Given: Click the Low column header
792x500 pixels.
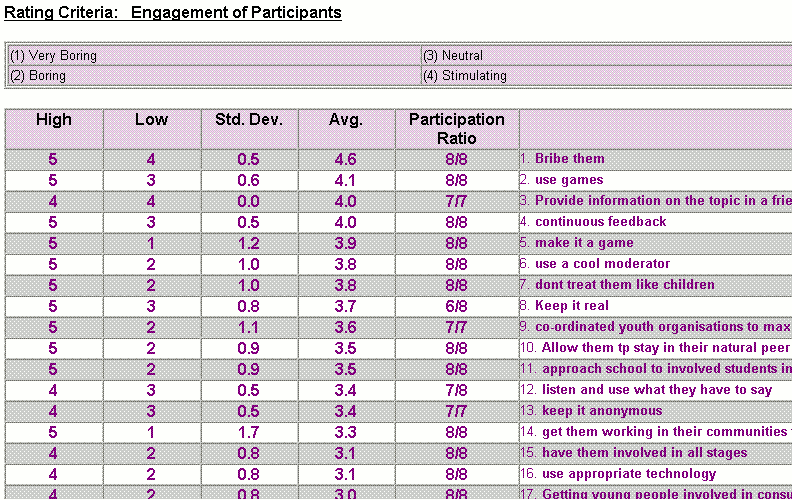Looking at the screenshot, I should click(x=152, y=120).
